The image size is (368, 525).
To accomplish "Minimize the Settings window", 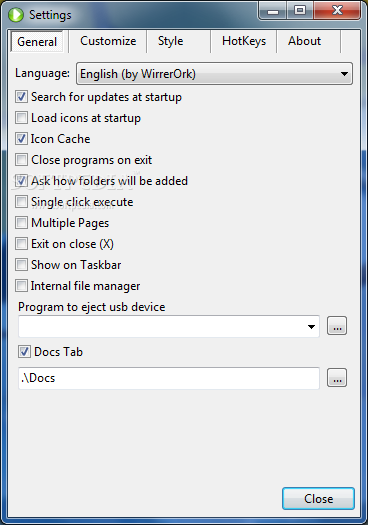I will pos(273,11).
